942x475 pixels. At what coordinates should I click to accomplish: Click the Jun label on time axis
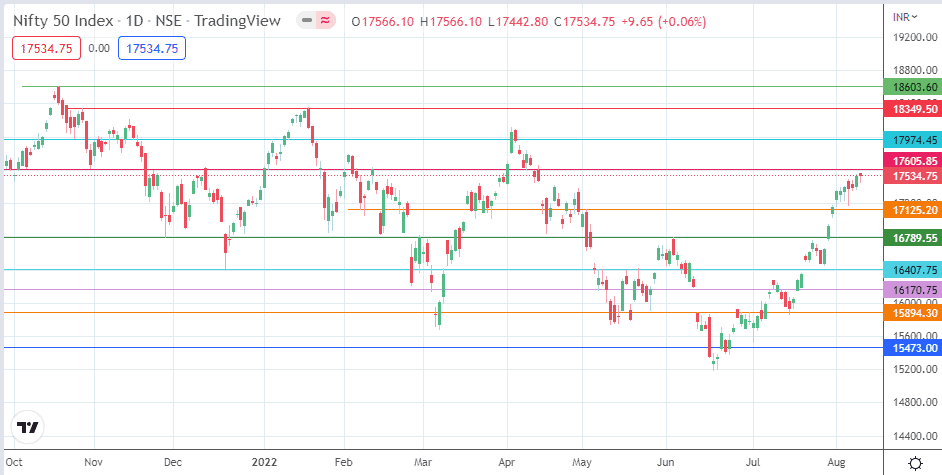click(666, 462)
